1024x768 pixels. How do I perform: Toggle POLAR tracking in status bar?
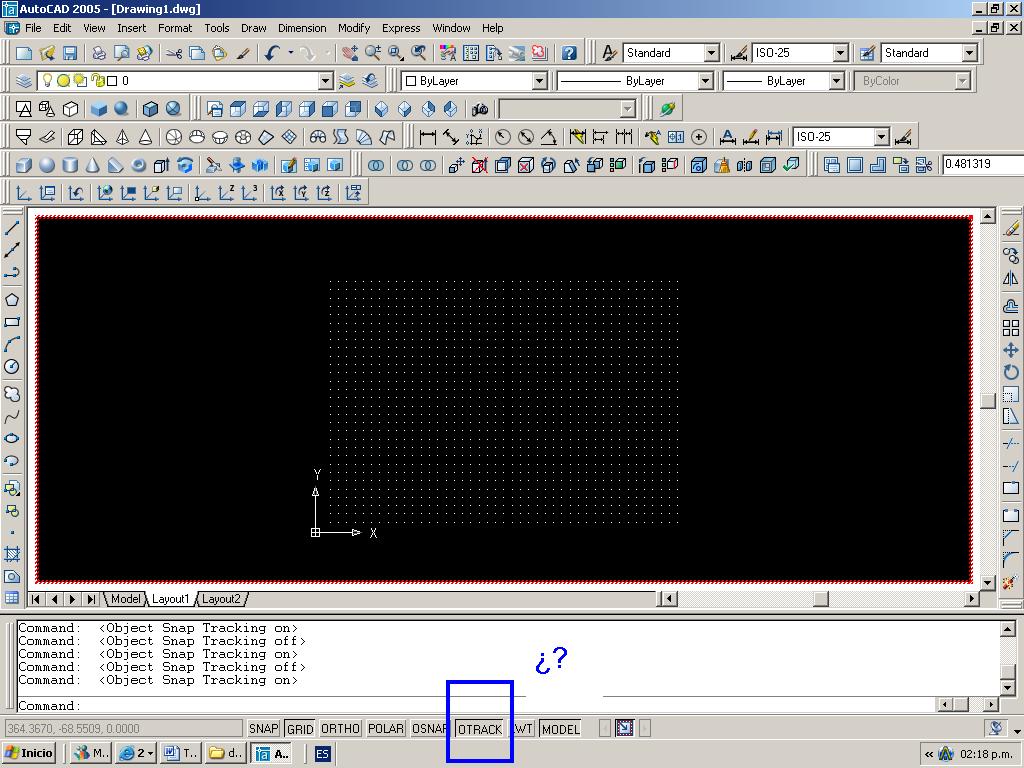385,728
